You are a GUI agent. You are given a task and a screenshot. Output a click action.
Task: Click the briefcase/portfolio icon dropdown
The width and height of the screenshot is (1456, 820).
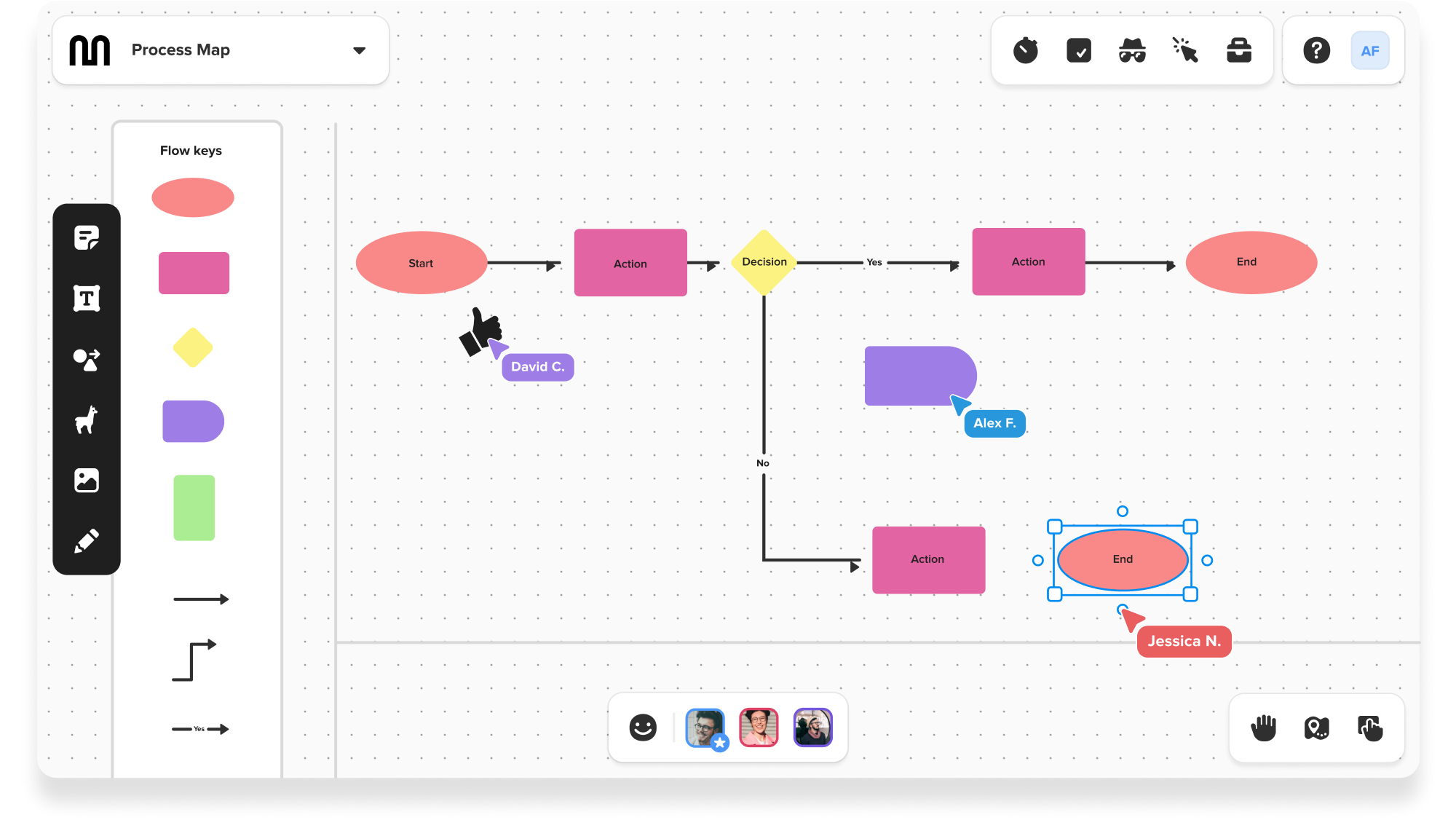1238,51
